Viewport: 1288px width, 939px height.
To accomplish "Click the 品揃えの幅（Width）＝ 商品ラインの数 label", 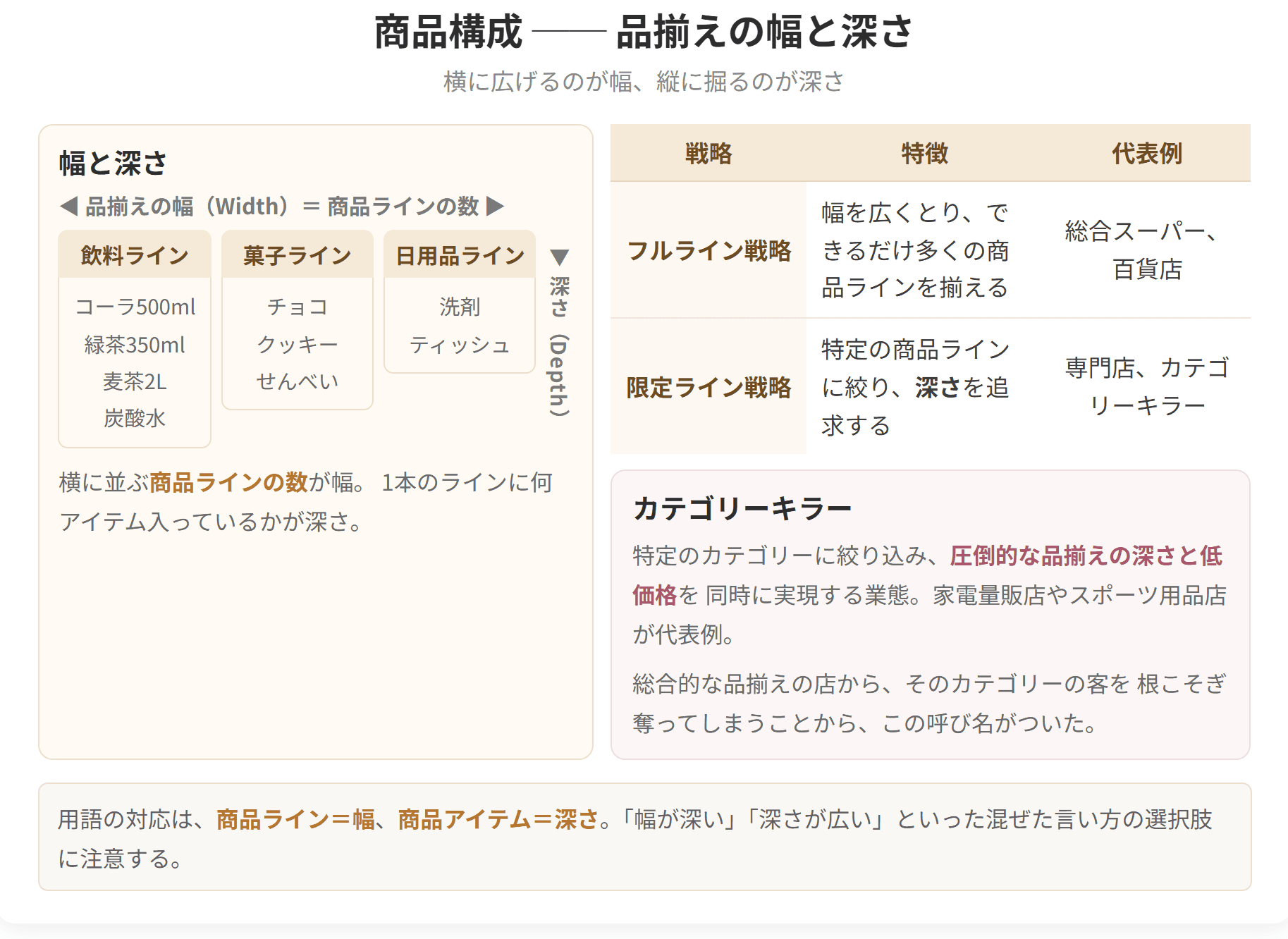I will click(282, 207).
